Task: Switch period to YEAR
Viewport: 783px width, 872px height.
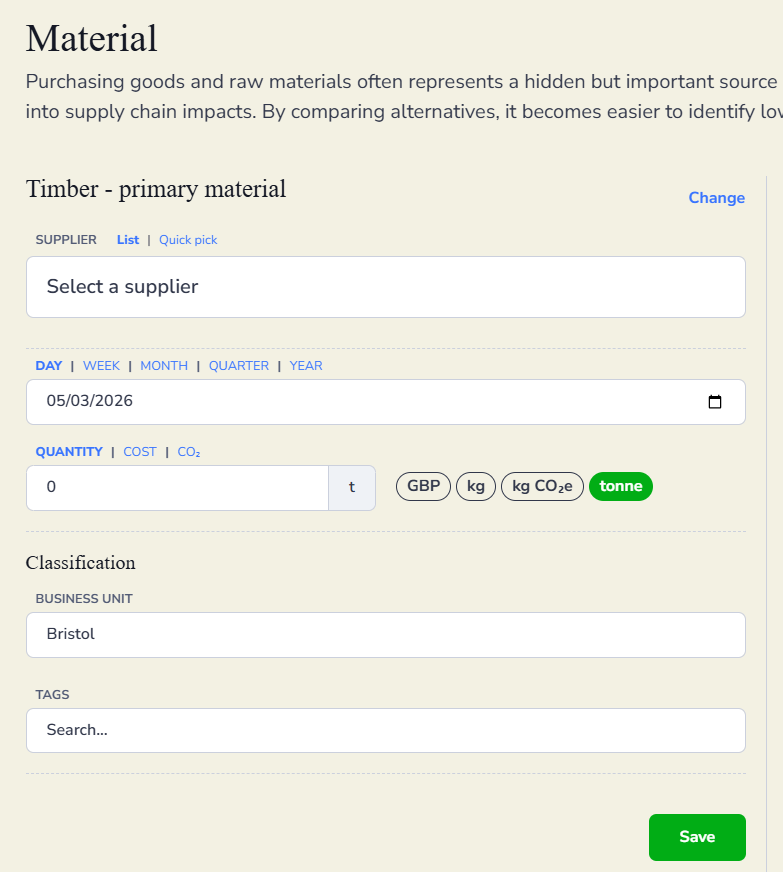Action: pyautogui.click(x=306, y=366)
